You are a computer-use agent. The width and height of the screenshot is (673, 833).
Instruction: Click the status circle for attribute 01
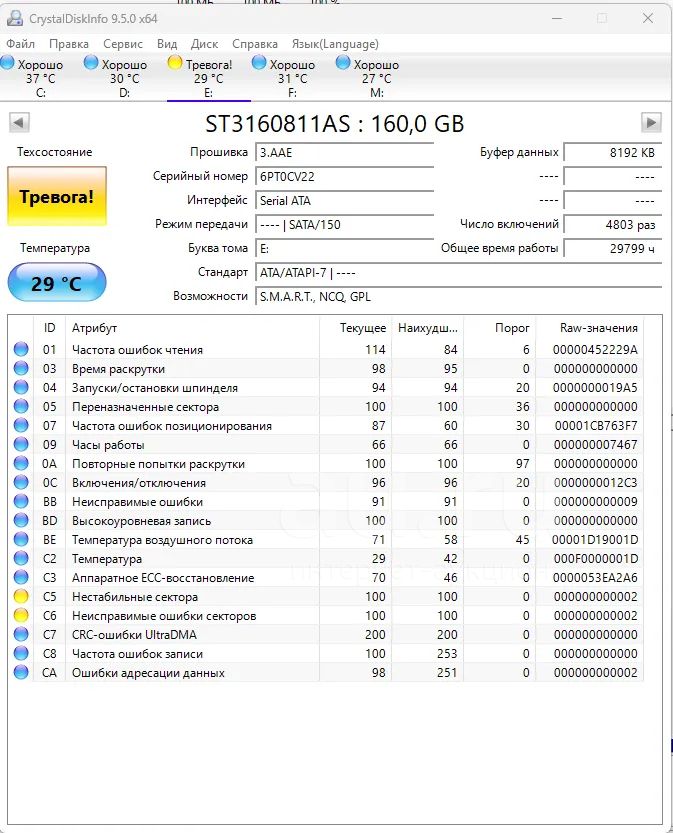click(x=21, y=350)
